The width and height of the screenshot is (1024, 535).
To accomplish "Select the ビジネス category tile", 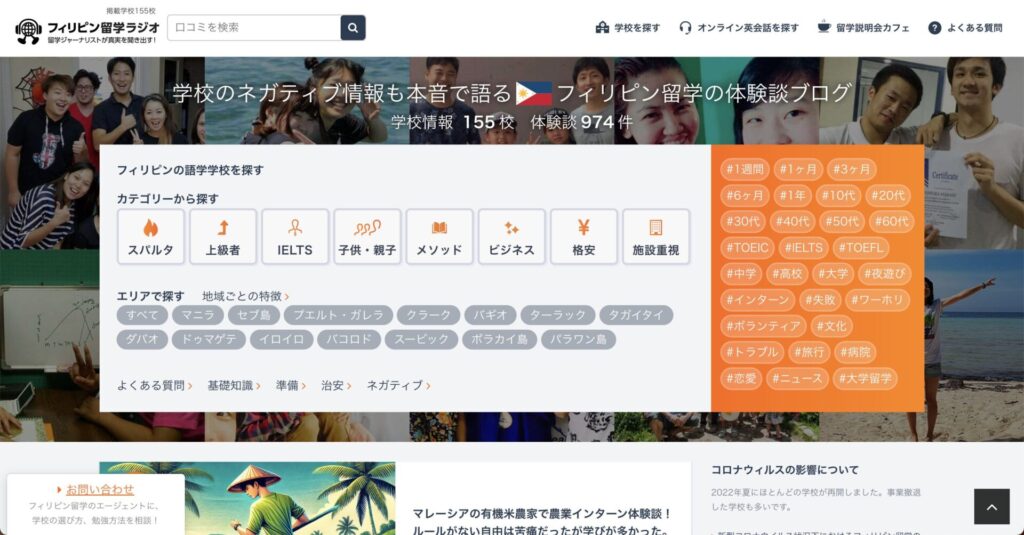I will pyautogui.click(x=511, y=236).
